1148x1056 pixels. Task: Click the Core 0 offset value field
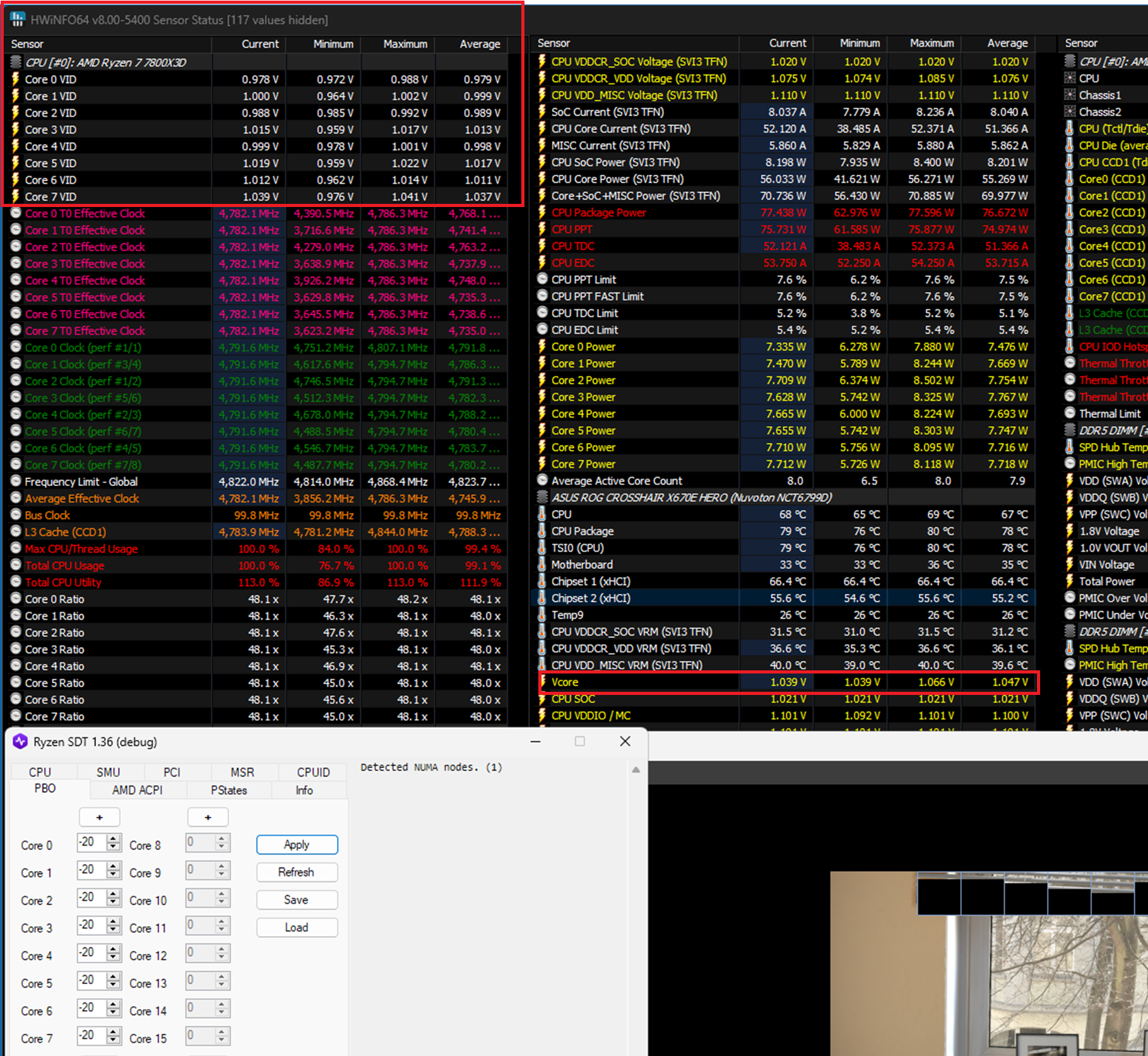pyautogui.click(x=92, y=842)
